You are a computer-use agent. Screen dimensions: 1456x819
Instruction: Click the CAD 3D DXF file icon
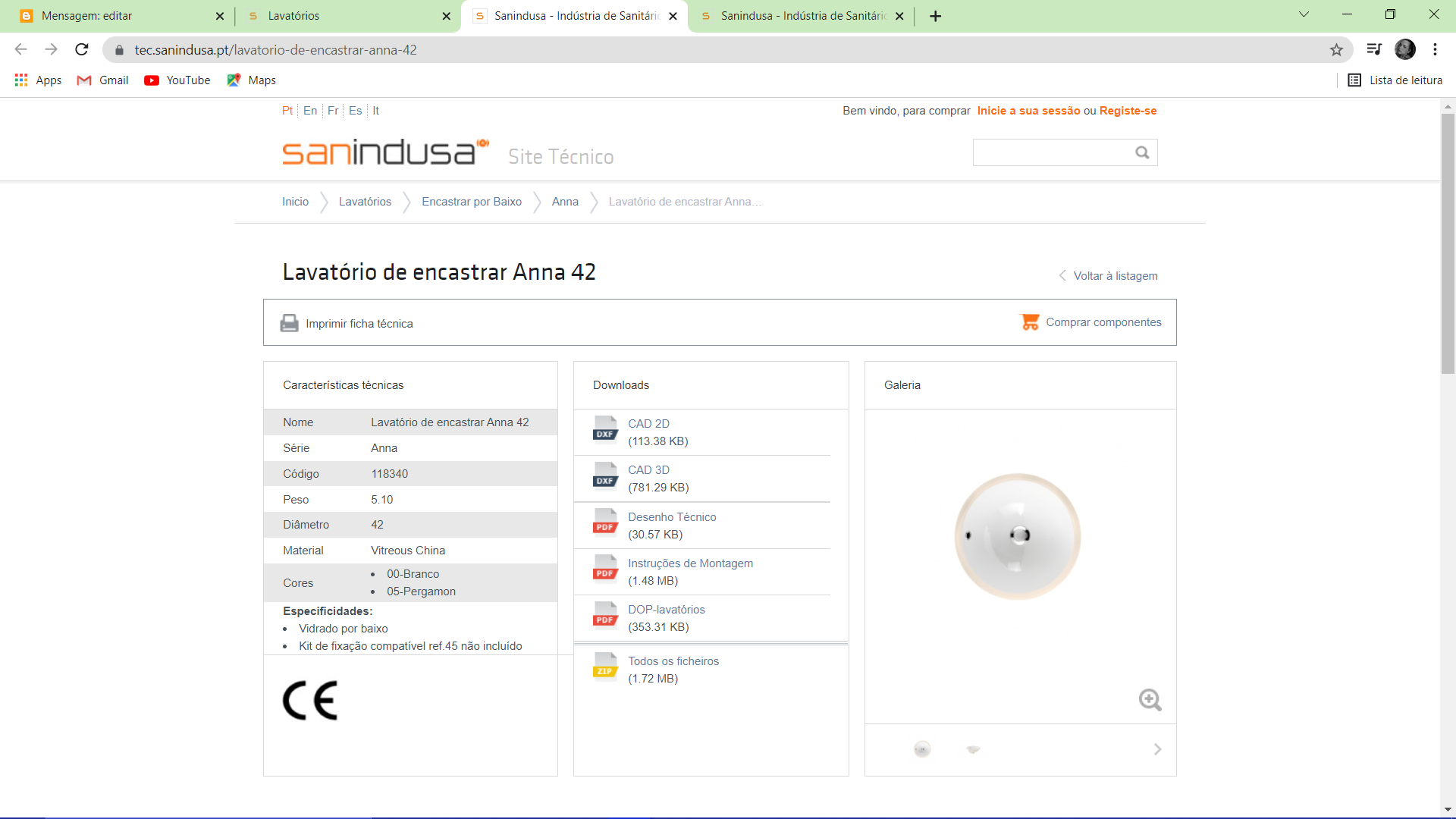pos(605,475)
